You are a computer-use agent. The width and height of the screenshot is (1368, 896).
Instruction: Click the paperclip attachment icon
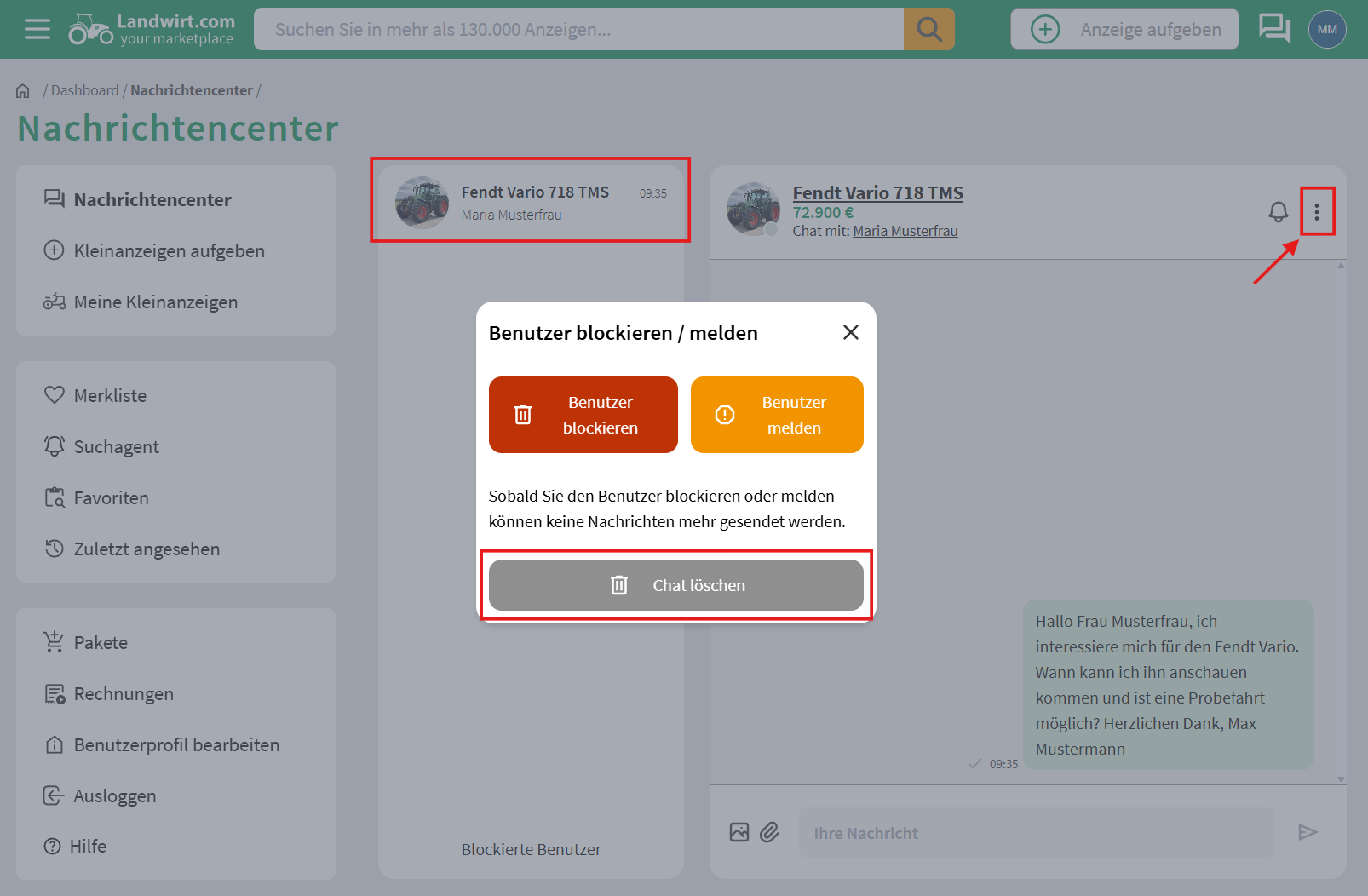tap(769, 832)
